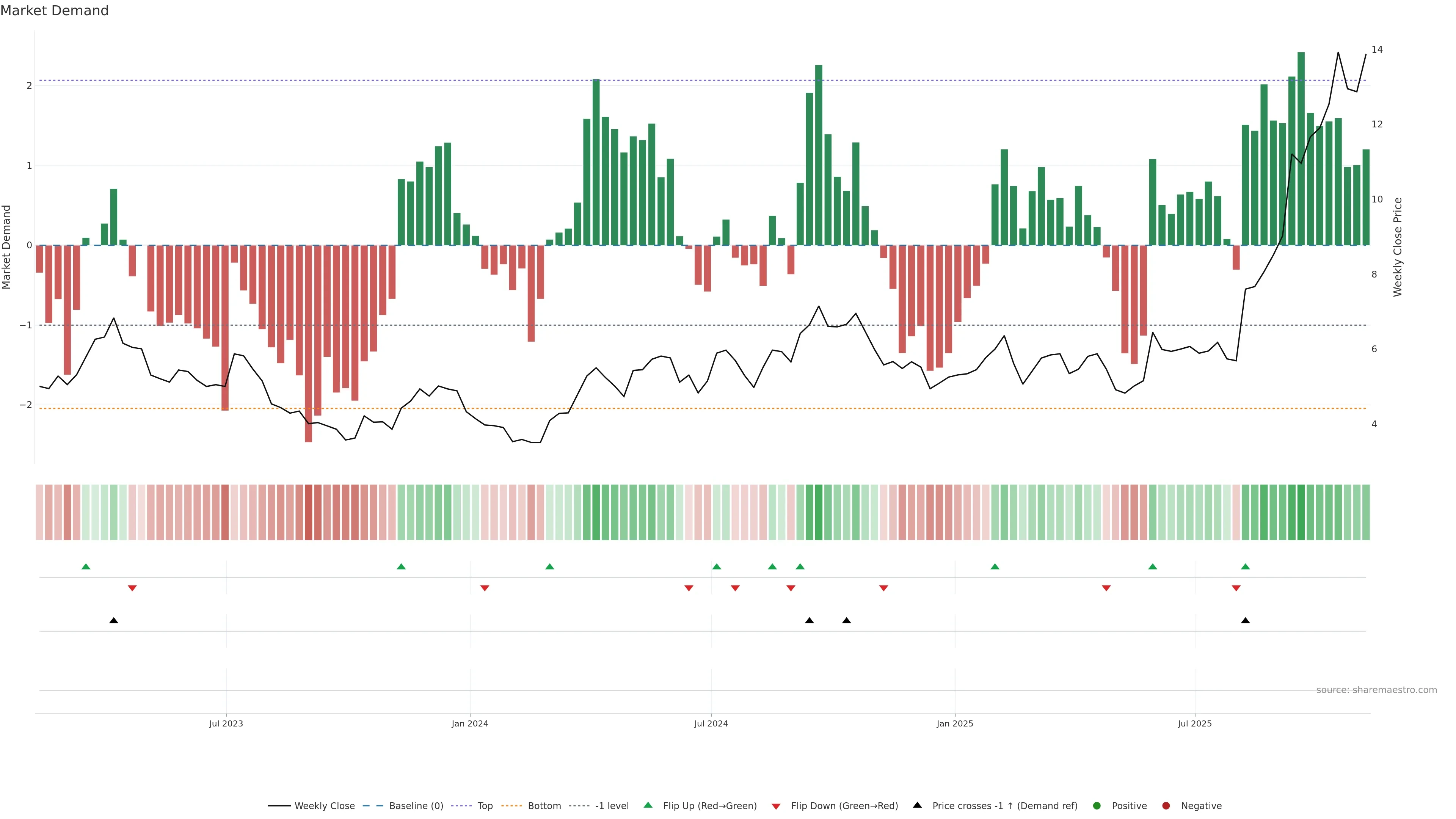Screen dimensions: 1456x819
Task: Click the Market Demand chart title
Action: (54, 11)
